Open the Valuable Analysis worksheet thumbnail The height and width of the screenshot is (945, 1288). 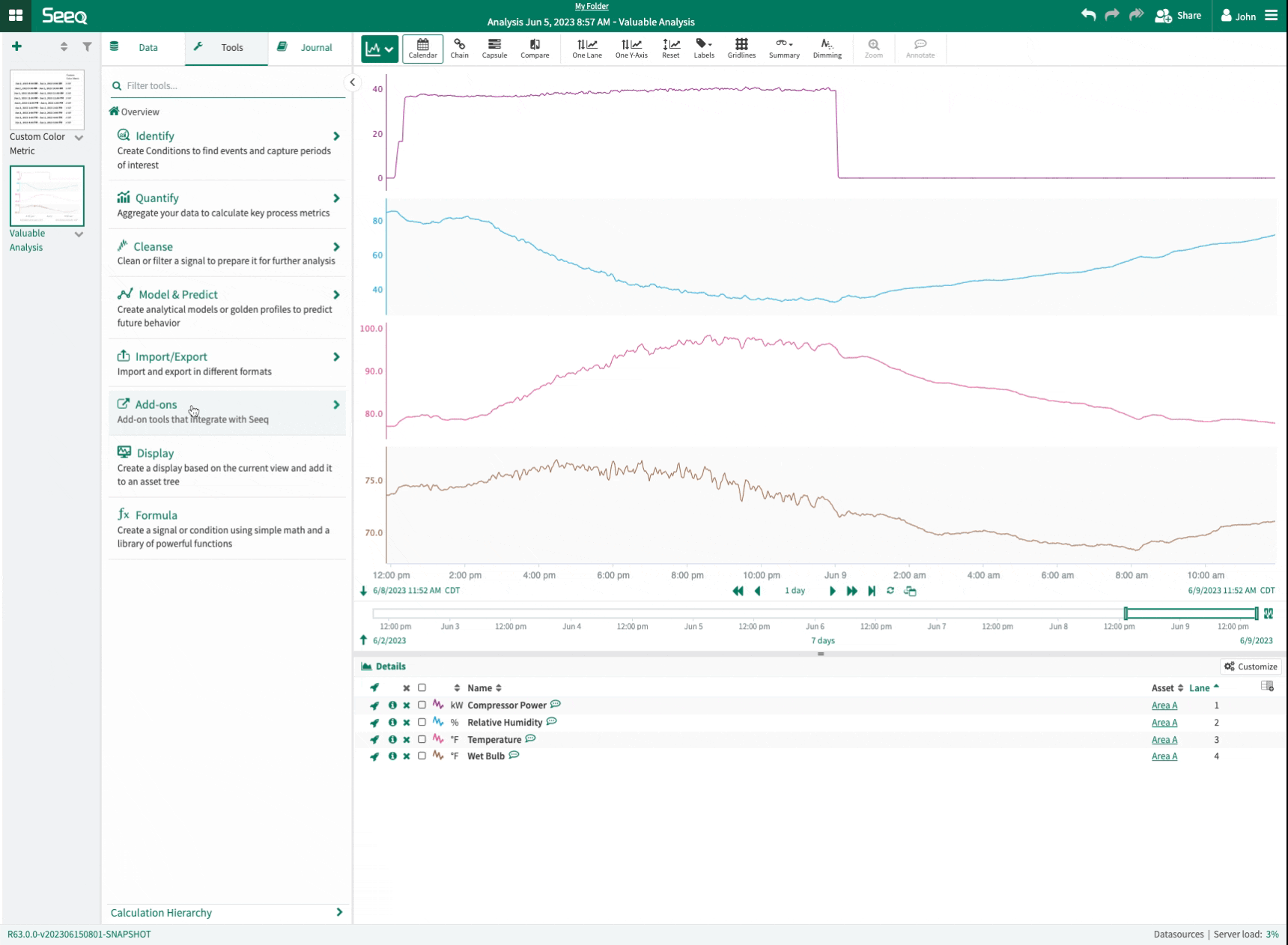(47, 196)
